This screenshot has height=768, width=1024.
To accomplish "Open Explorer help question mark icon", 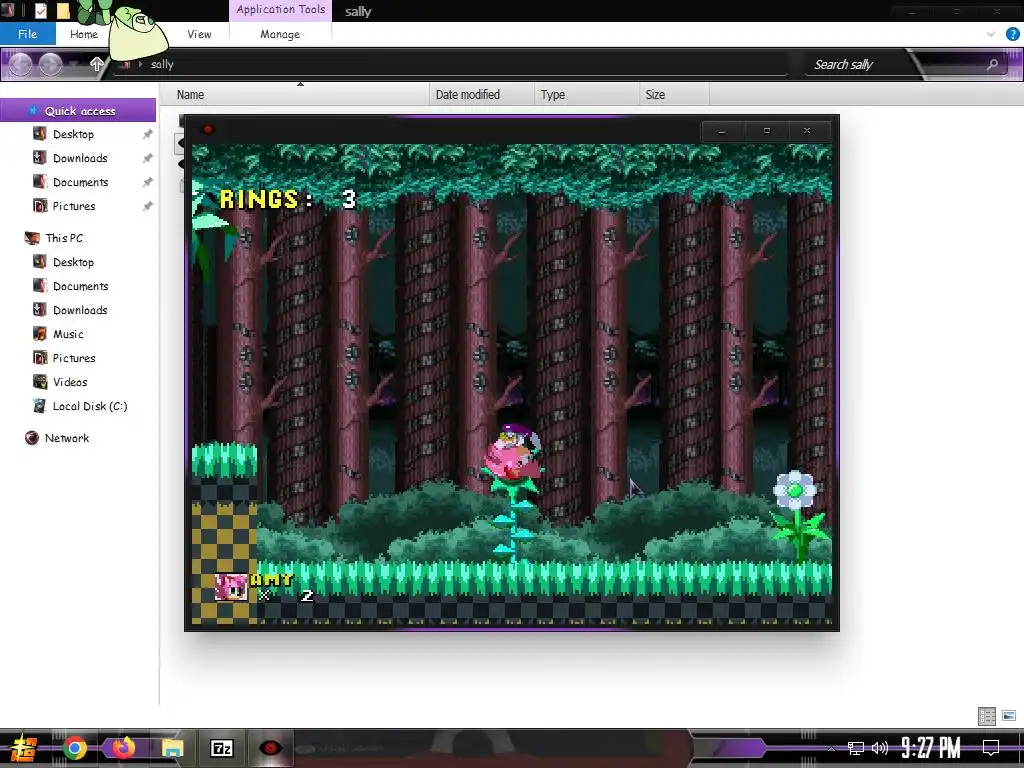I will click(1012, 34).
